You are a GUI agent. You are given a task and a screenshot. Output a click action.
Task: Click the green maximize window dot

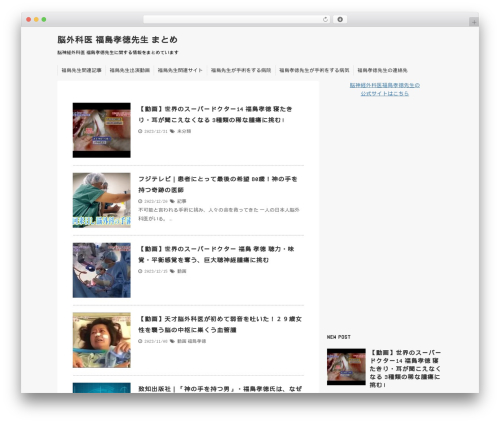(44, 19)
